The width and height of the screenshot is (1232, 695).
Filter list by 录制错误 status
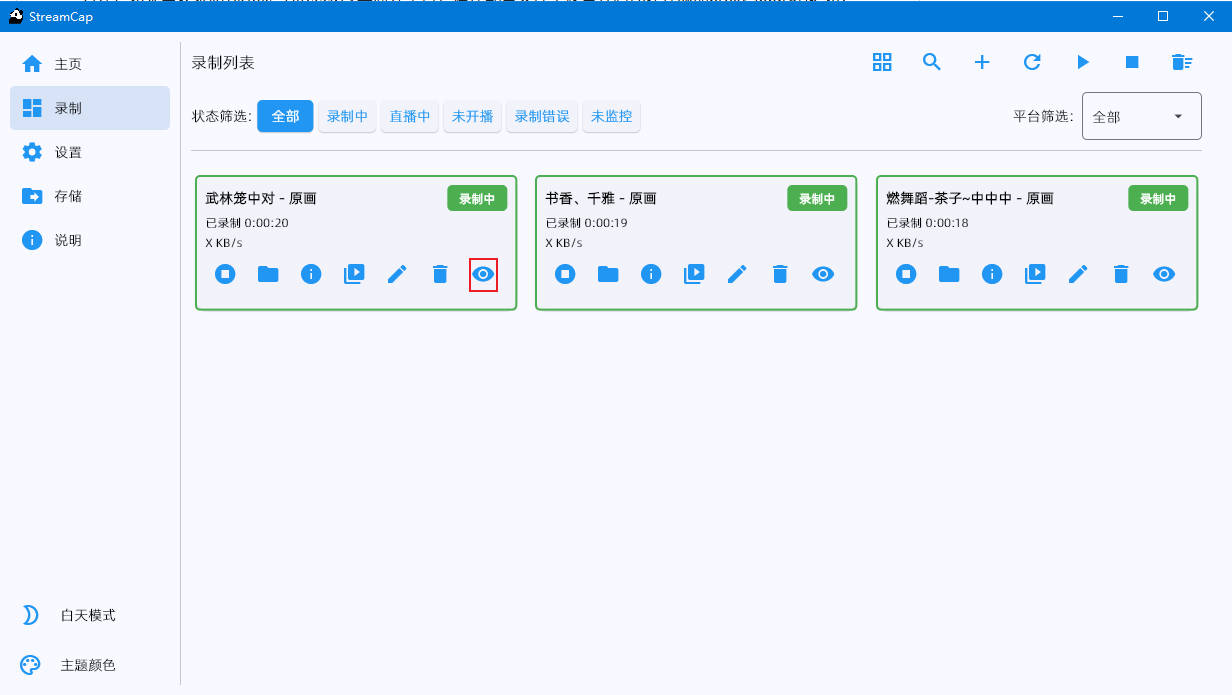541,116
